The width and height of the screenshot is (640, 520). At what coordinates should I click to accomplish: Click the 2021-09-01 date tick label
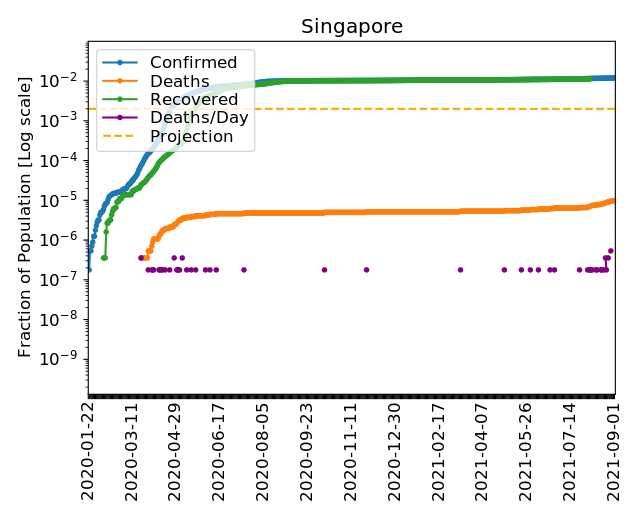[614, 450]
